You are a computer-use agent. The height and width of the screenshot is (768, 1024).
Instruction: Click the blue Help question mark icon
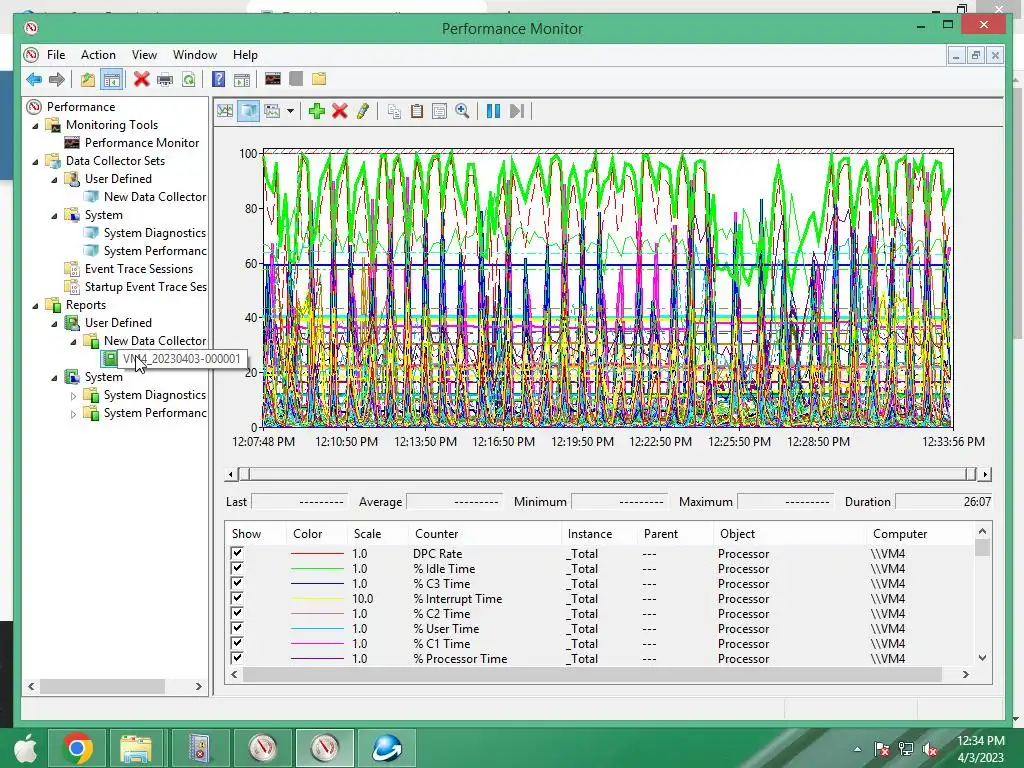[x=218, y=80]
